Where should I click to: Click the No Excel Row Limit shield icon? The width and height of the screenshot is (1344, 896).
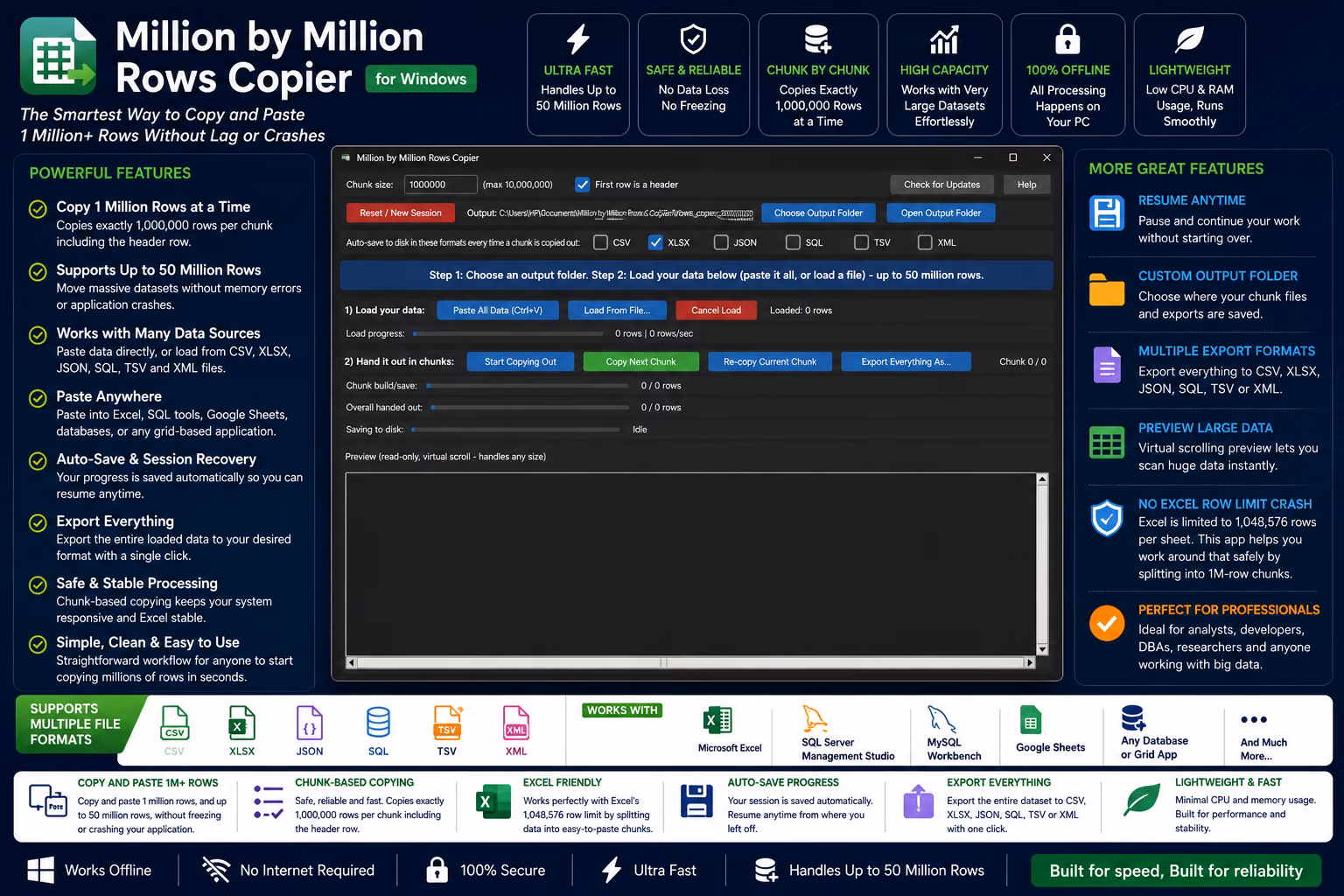[1107, 518]
